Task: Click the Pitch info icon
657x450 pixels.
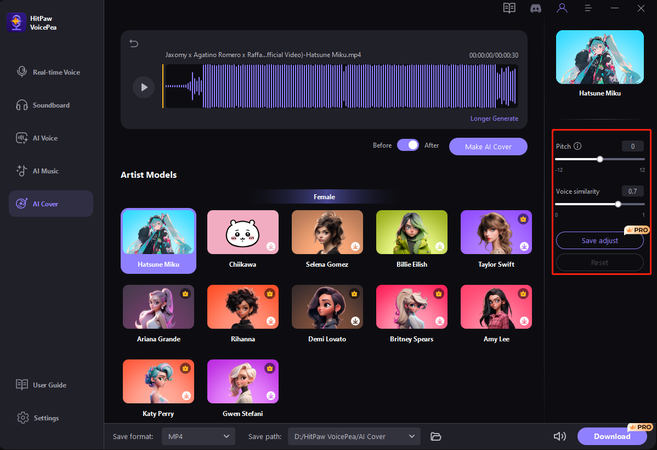Action: [577, 146]
